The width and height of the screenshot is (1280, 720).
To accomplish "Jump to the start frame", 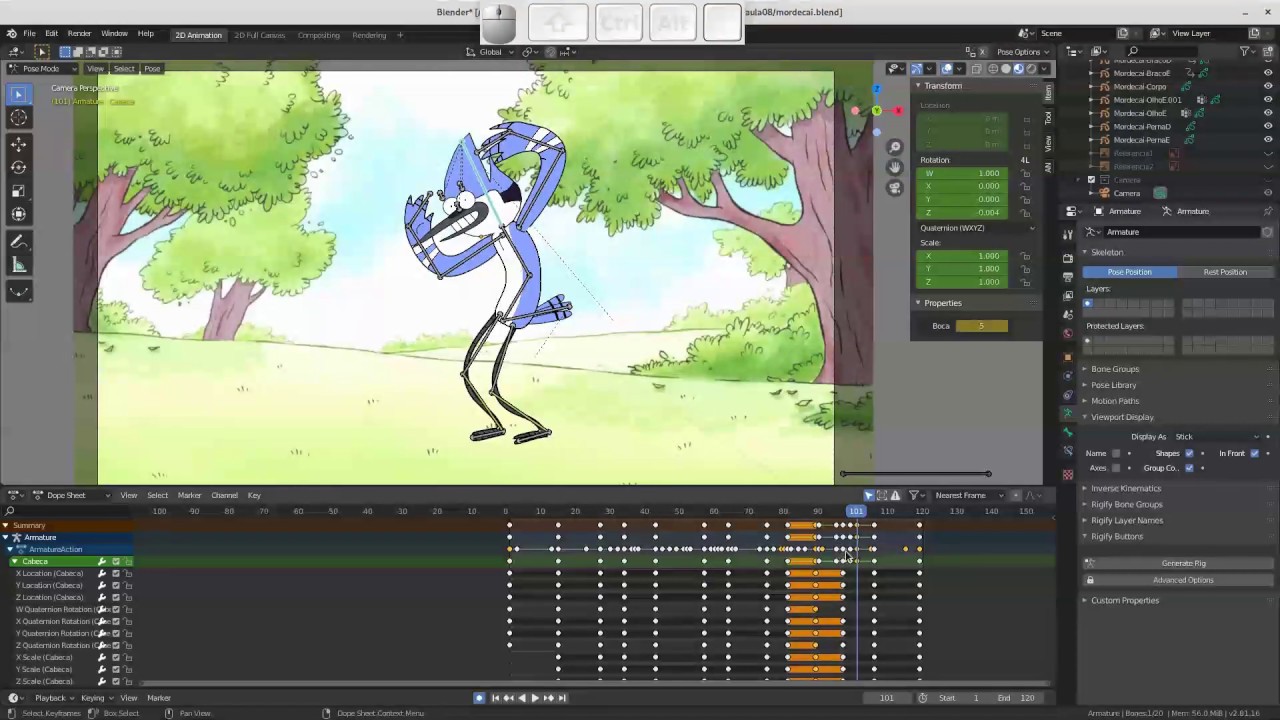I will click(495, 698).
